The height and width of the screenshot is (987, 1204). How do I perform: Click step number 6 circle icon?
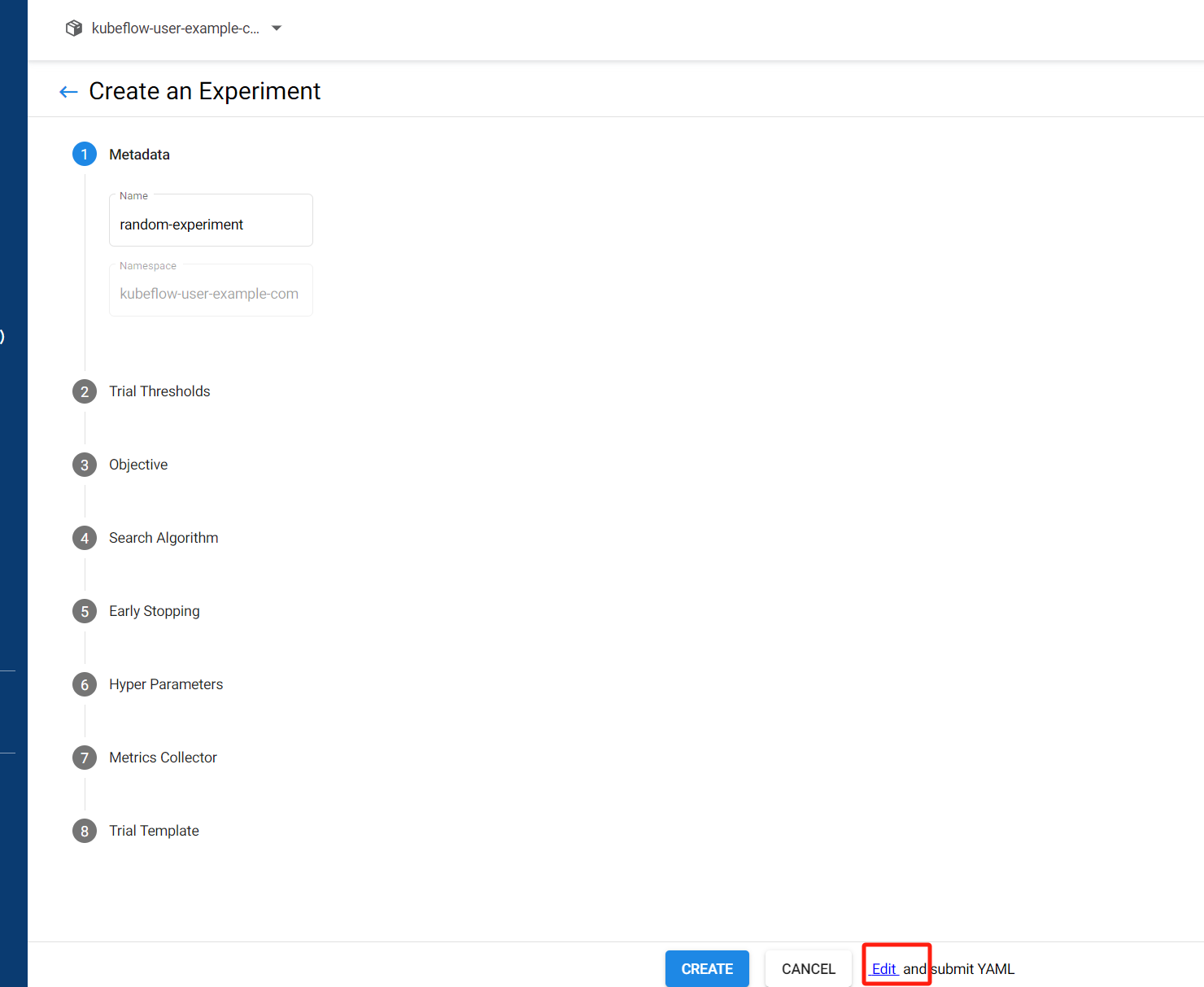coord(85,684)
